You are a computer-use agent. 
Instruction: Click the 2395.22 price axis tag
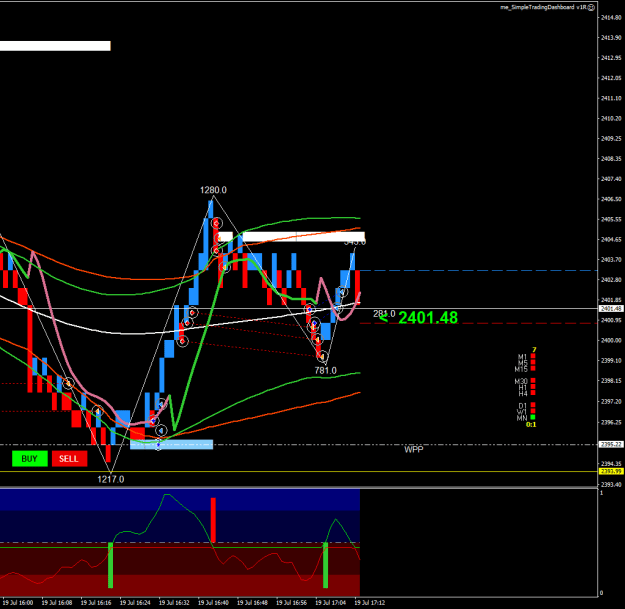[x=611, y=444]
